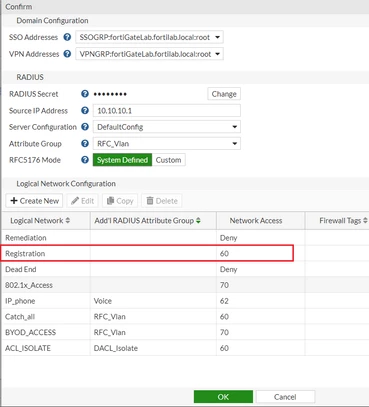Screen dimensions: 369x407
Task: Click the Edit button
Action: click(83, 201)
